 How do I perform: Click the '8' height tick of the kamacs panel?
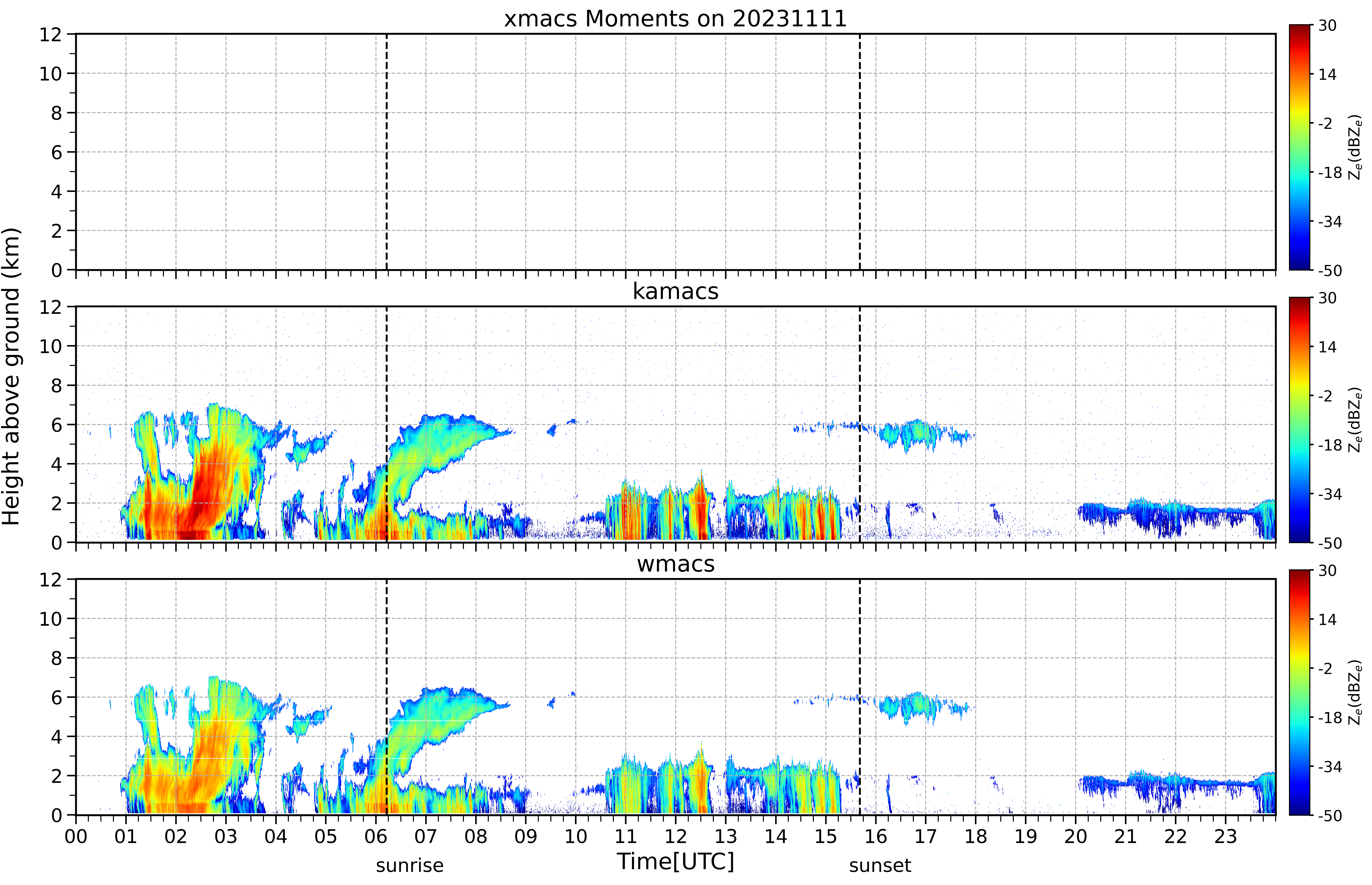tap(56, 386)
